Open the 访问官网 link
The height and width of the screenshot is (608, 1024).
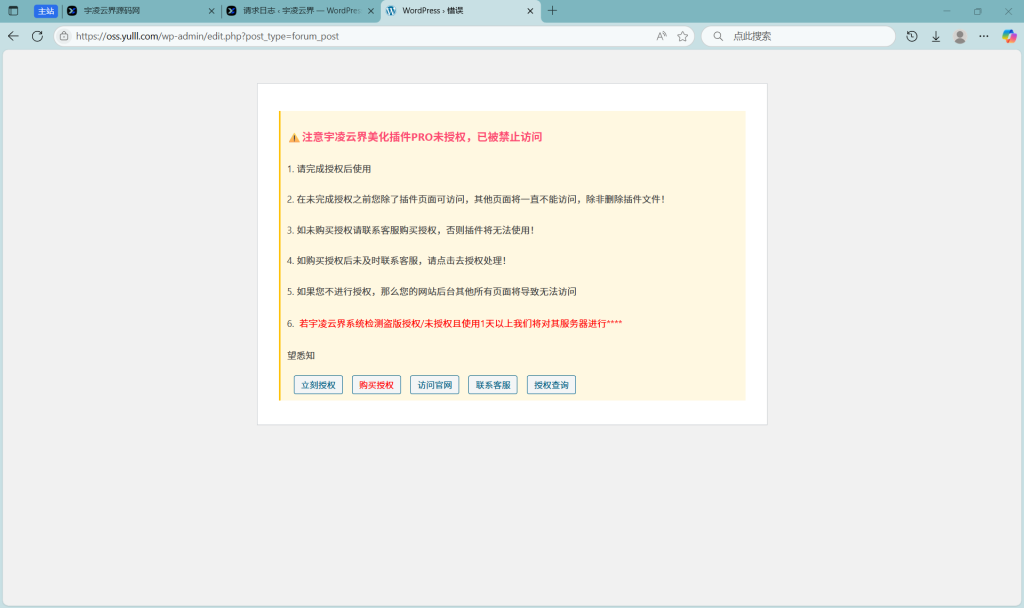click(434, 384)
